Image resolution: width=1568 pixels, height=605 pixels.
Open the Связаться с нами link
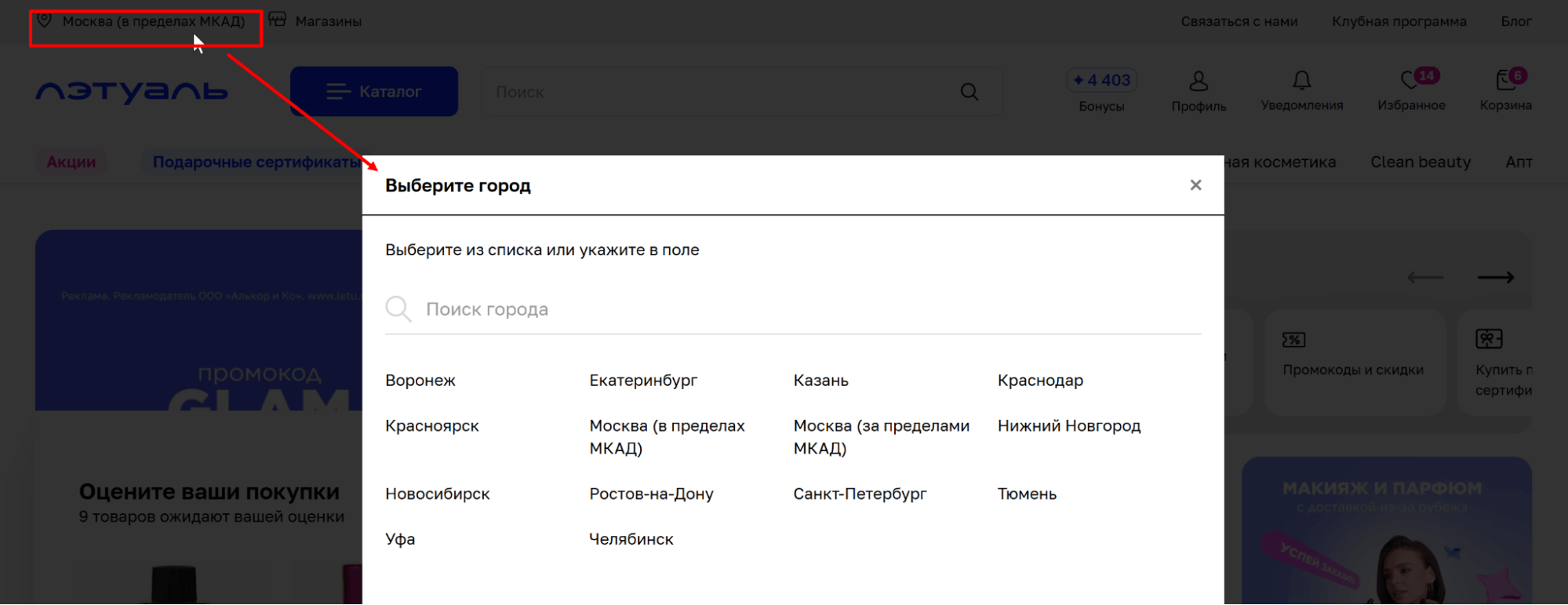point(1239,22)
